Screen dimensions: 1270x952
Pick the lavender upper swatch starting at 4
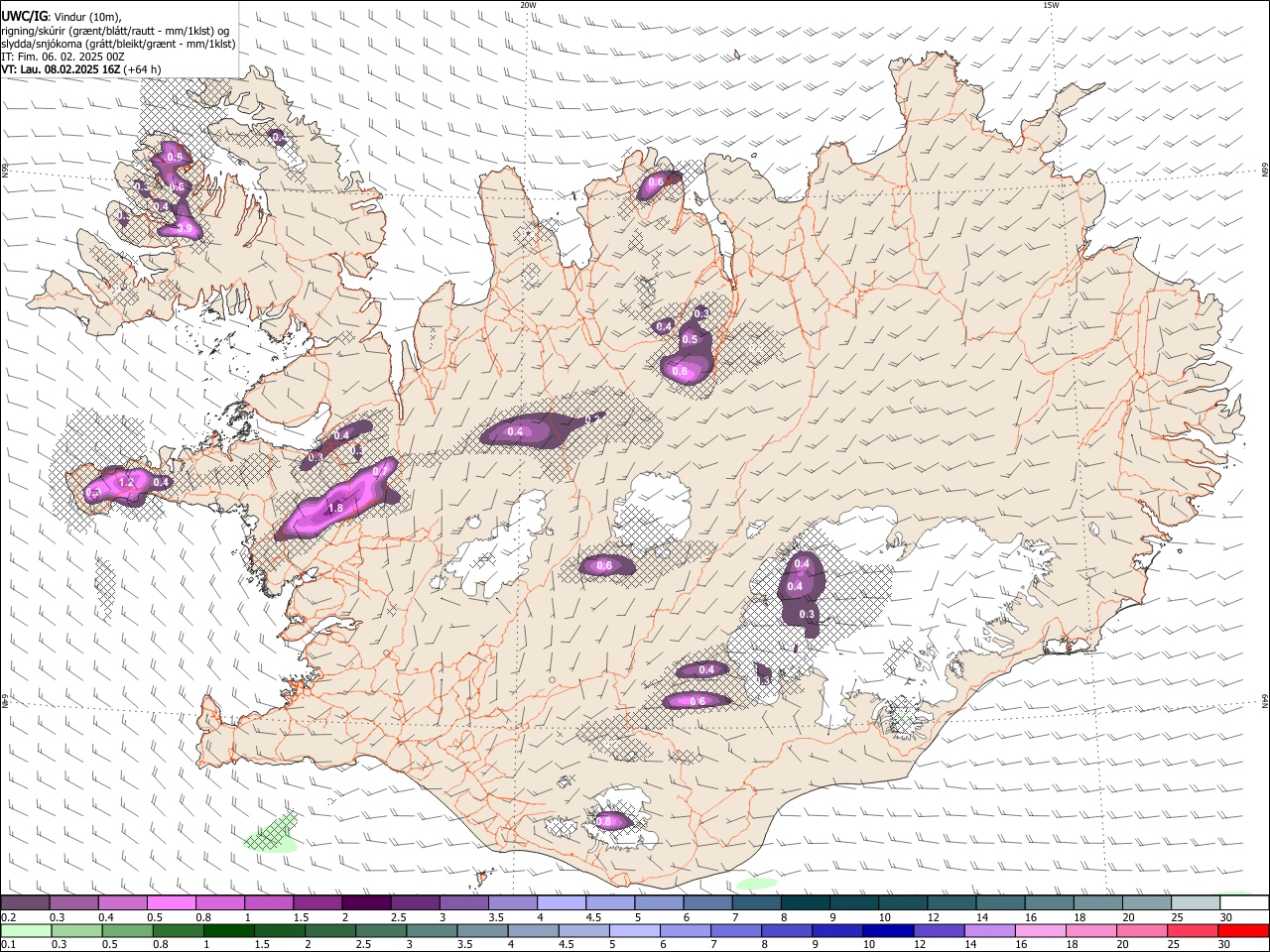click(x=562, y=902)
